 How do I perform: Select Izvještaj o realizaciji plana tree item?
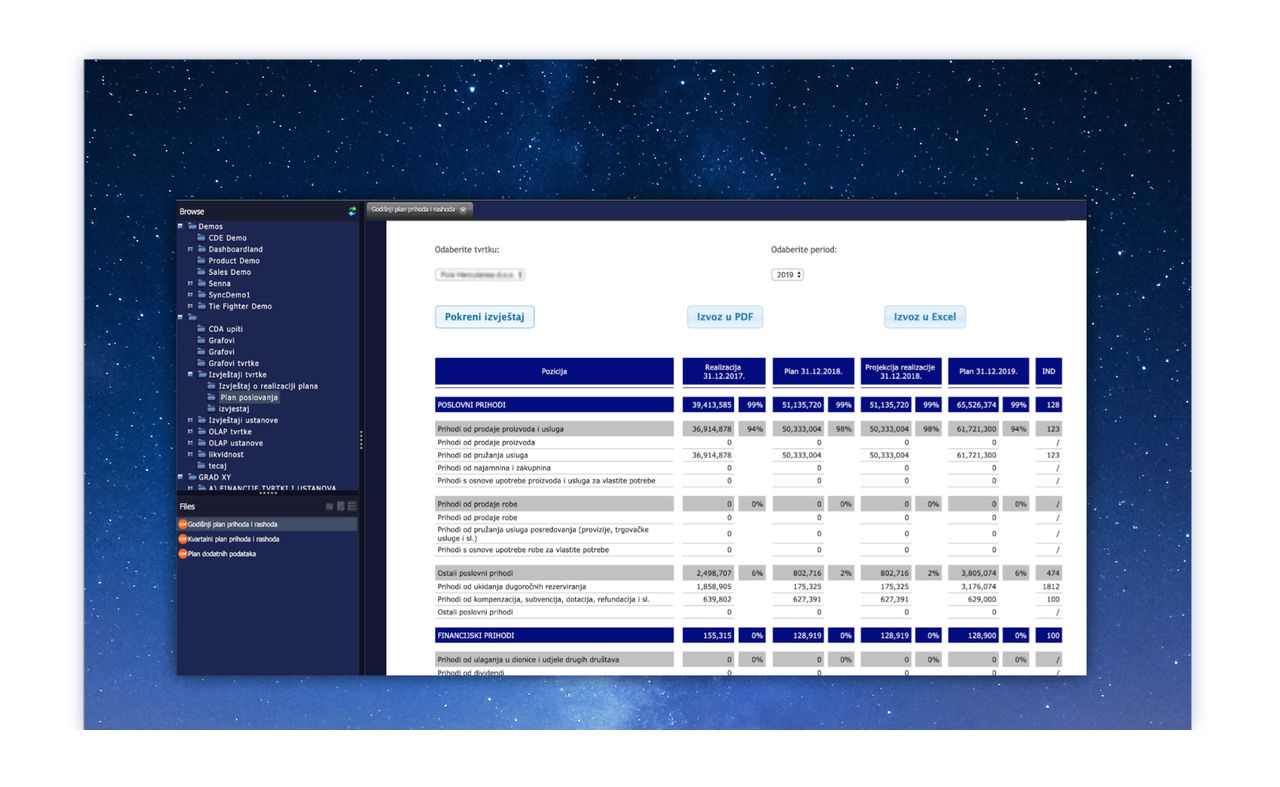[268, 386]
